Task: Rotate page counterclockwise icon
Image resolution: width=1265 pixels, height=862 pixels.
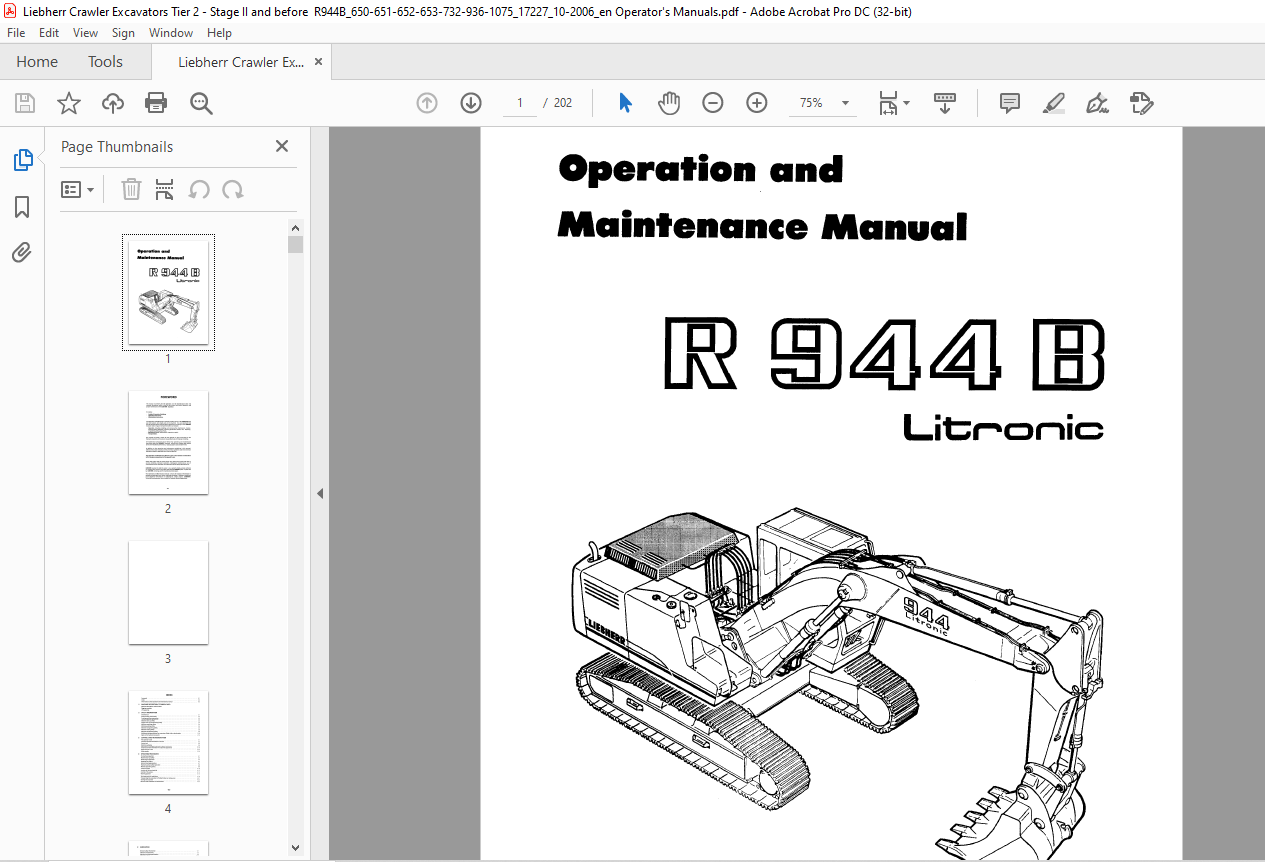Action: [x=199, y=189]
